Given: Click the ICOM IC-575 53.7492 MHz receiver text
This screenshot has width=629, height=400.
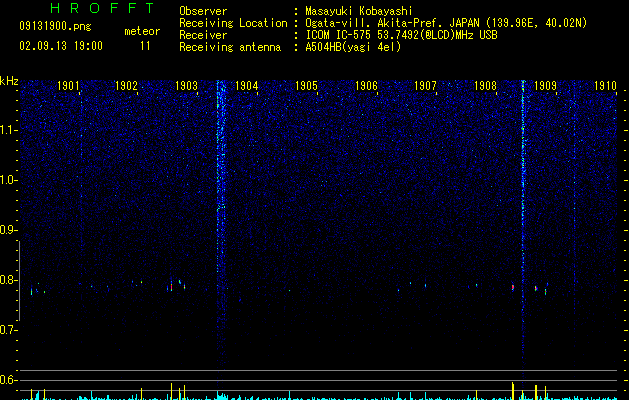Looking at the screenshot, I should click(401, 35).
